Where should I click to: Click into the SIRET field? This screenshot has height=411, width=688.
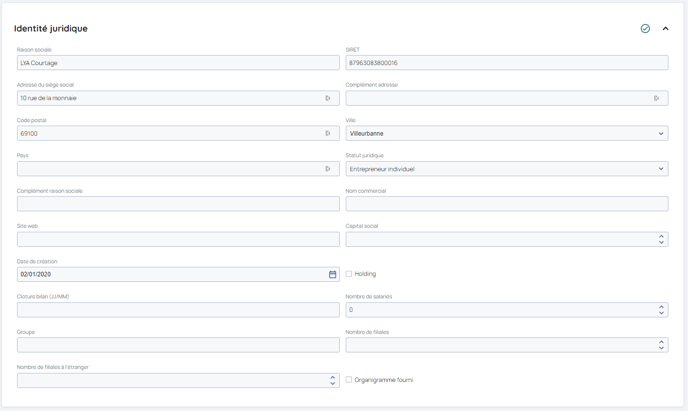506,63
